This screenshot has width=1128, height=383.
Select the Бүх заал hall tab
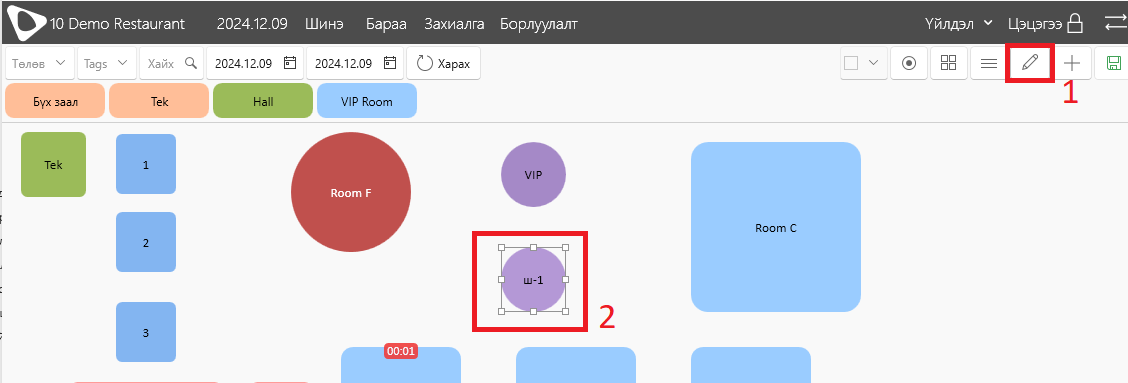click(x=55, y=101)
